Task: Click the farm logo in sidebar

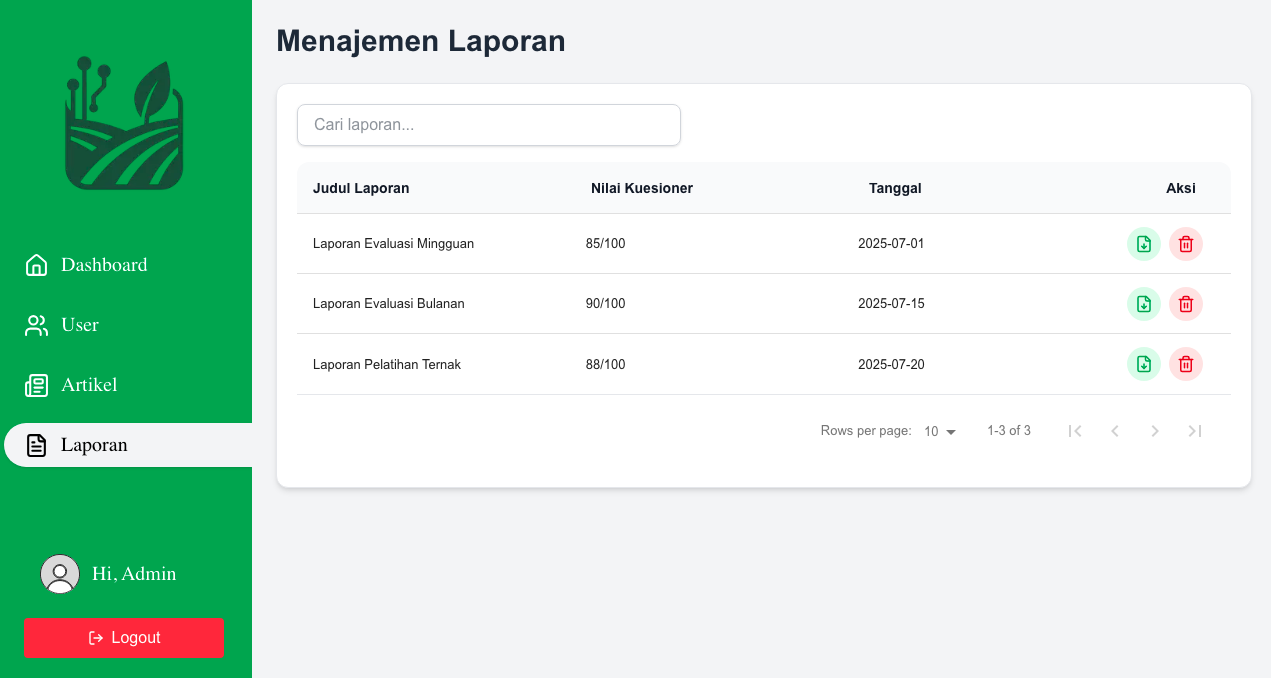Action: 124,124
